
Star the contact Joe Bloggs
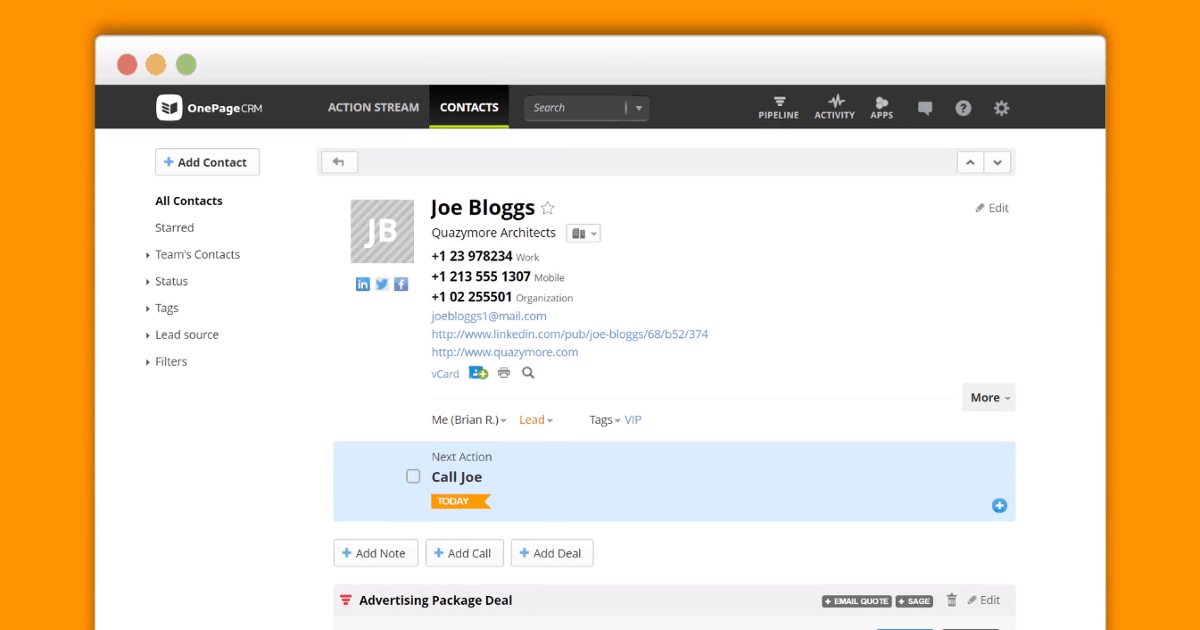click(547, 207)
